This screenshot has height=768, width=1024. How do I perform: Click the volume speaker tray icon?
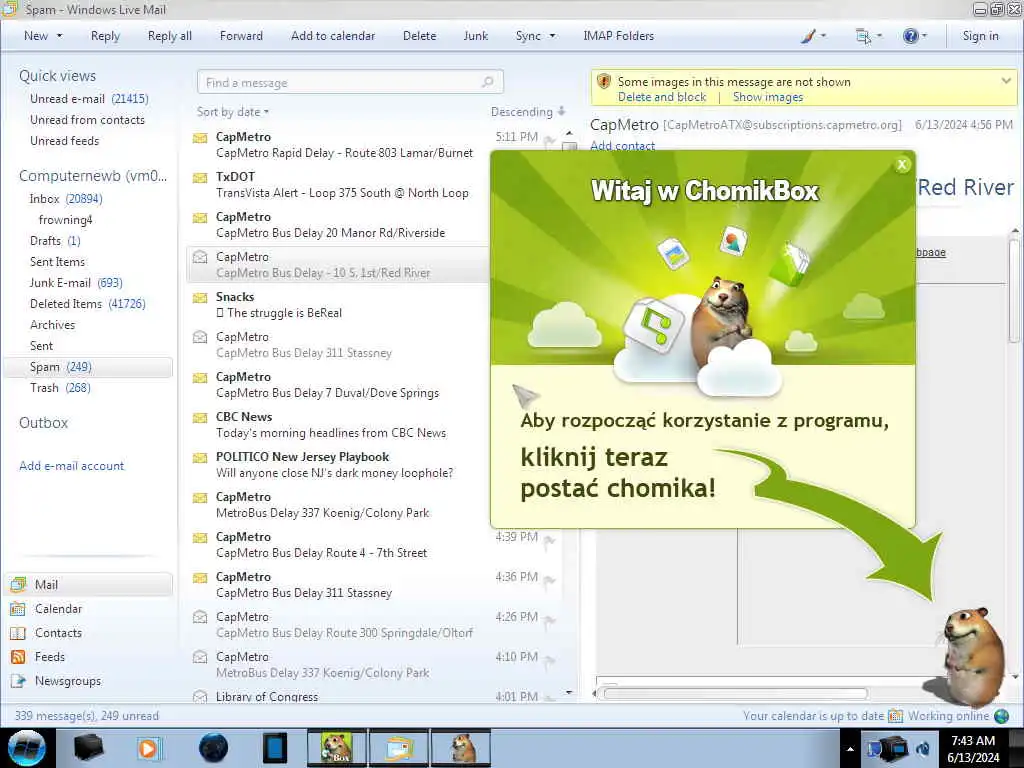[x=923, y=748]
